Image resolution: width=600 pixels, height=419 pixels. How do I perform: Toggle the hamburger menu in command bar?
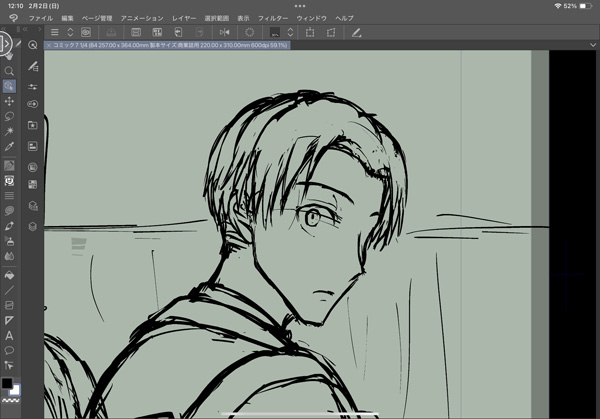click(55, 32)
